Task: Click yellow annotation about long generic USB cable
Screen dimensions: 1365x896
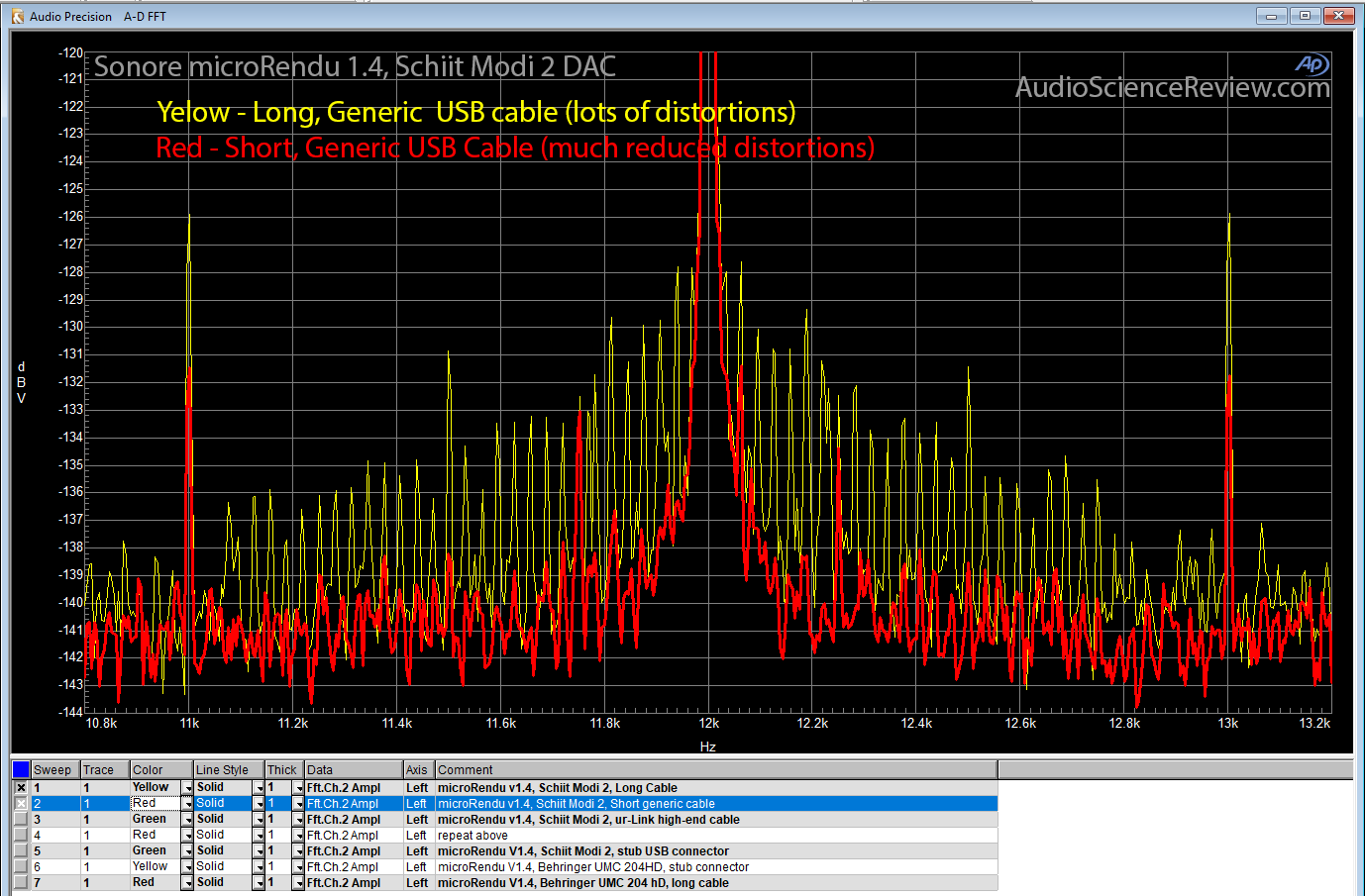Action: [476, 112]
